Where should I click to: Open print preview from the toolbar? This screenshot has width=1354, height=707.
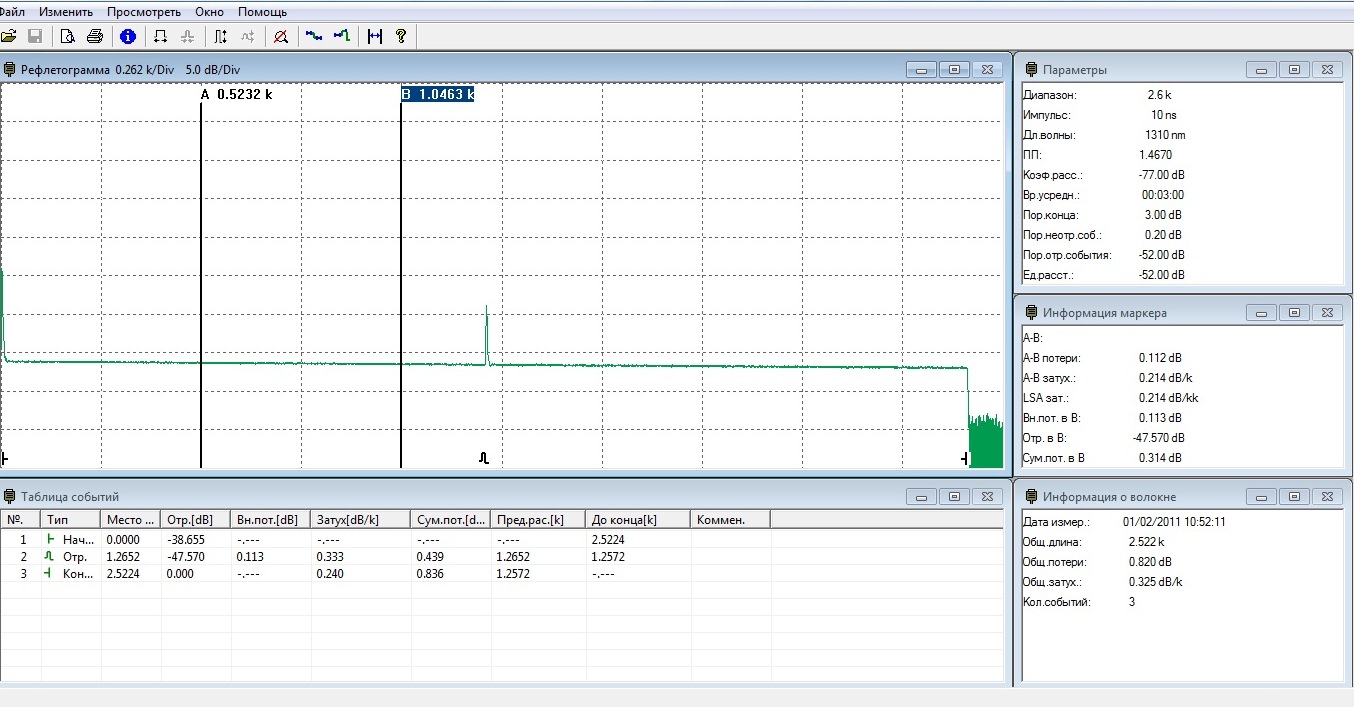click(68, 37)
